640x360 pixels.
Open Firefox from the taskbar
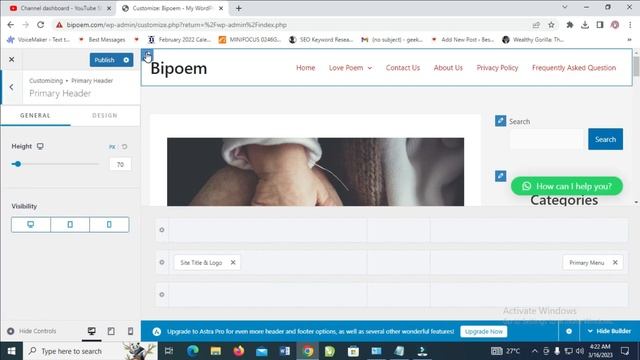(239, 351)
